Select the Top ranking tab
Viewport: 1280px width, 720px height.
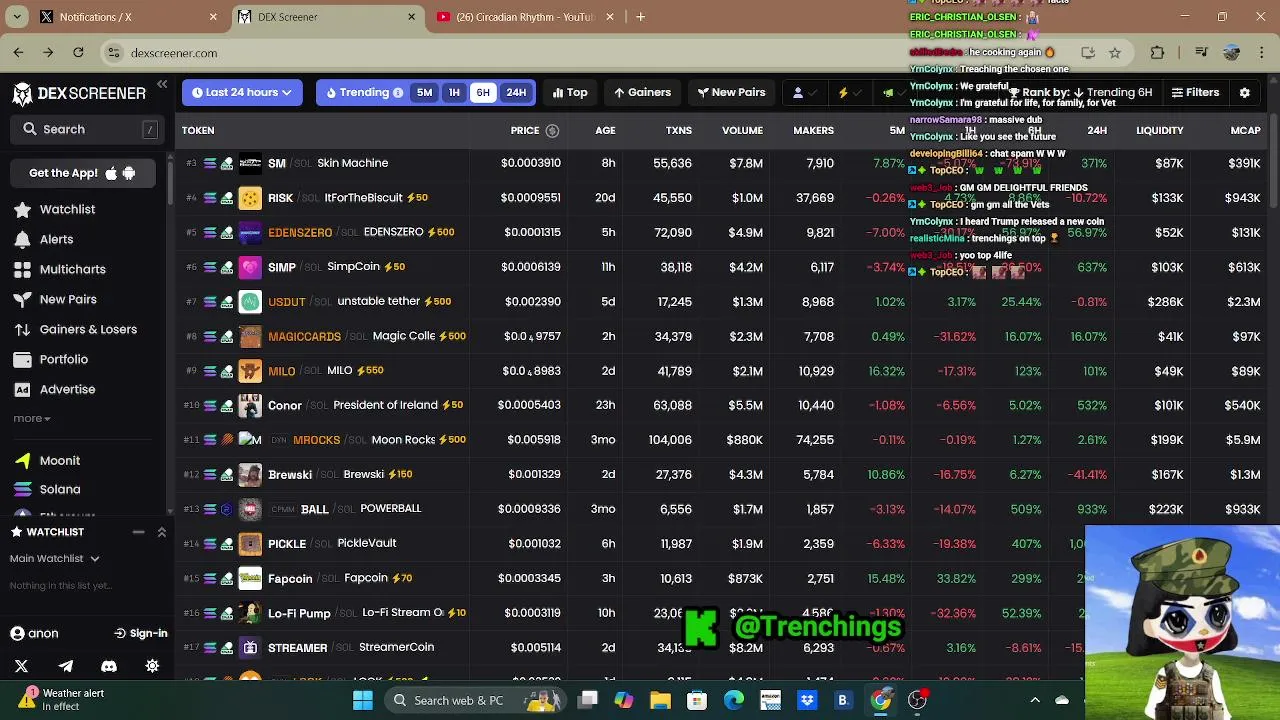pyautogui.click(x=570, y=92)
